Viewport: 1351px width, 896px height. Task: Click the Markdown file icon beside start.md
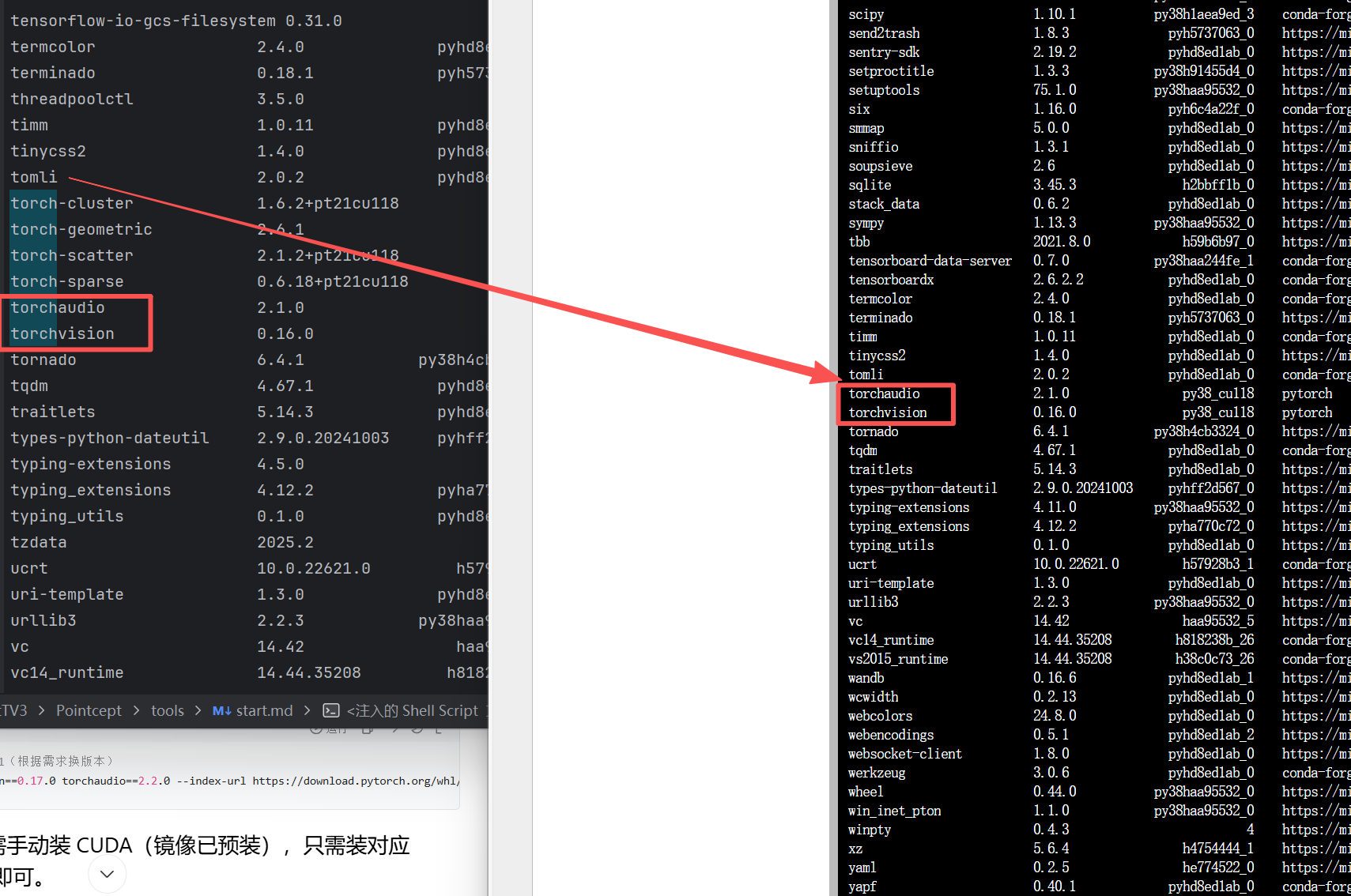[222, 710]
